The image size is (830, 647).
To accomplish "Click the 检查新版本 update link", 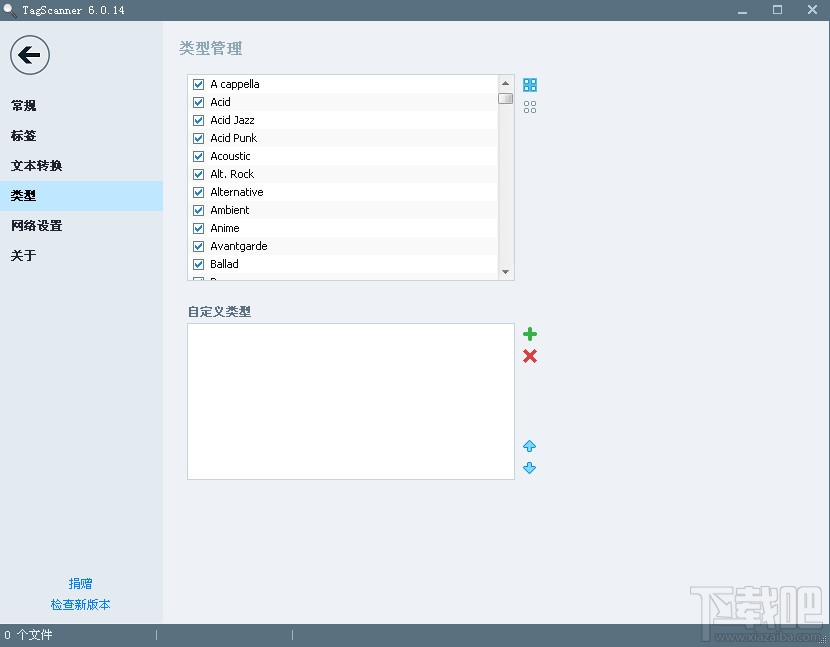I will tap(79, 604).
